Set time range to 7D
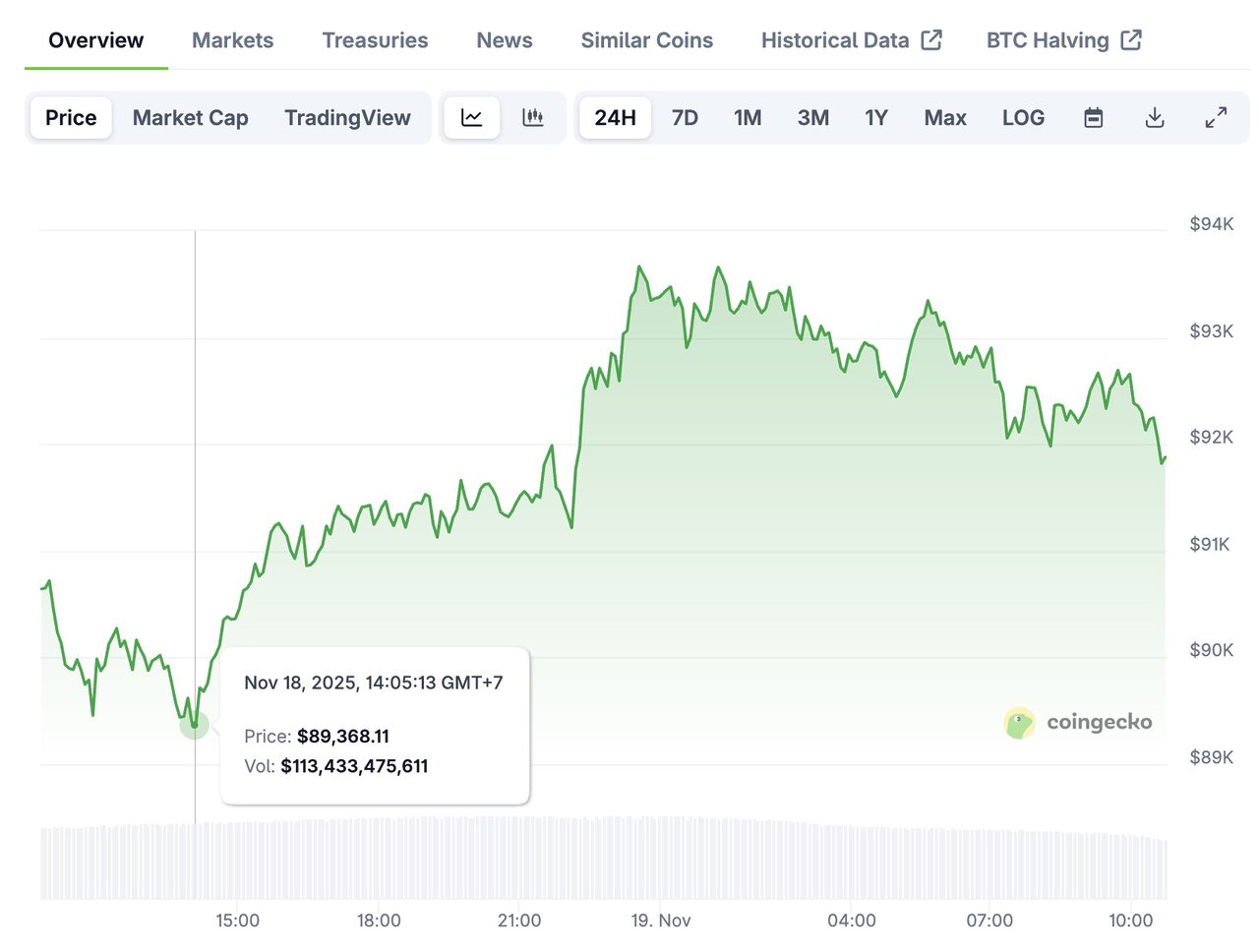Screen dimensions: 1259x952 (x=685, y=118)
